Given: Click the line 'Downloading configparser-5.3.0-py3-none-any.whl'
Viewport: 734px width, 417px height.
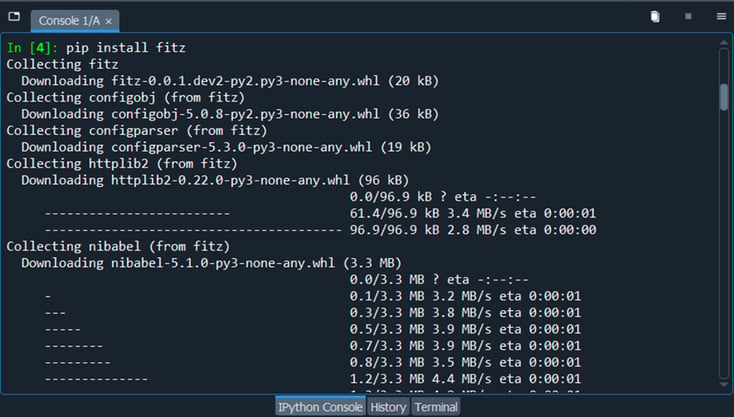Looking at the screenshot, I should (x=226, y=147).
